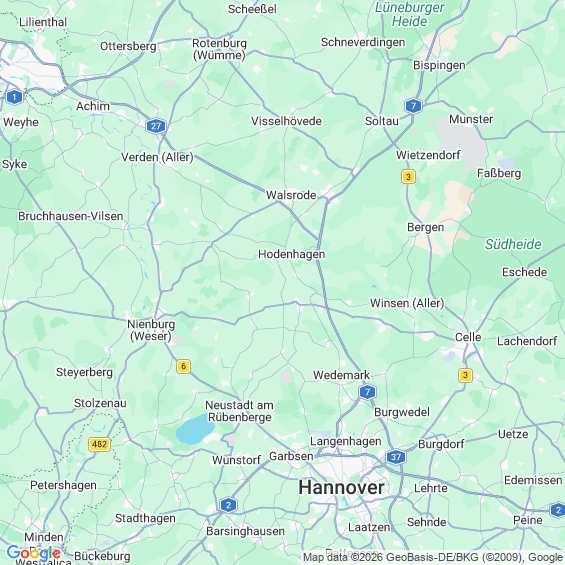Select the Celle town label
The width and height of the screenshot is (565, 565).
[x=468, y=337]
